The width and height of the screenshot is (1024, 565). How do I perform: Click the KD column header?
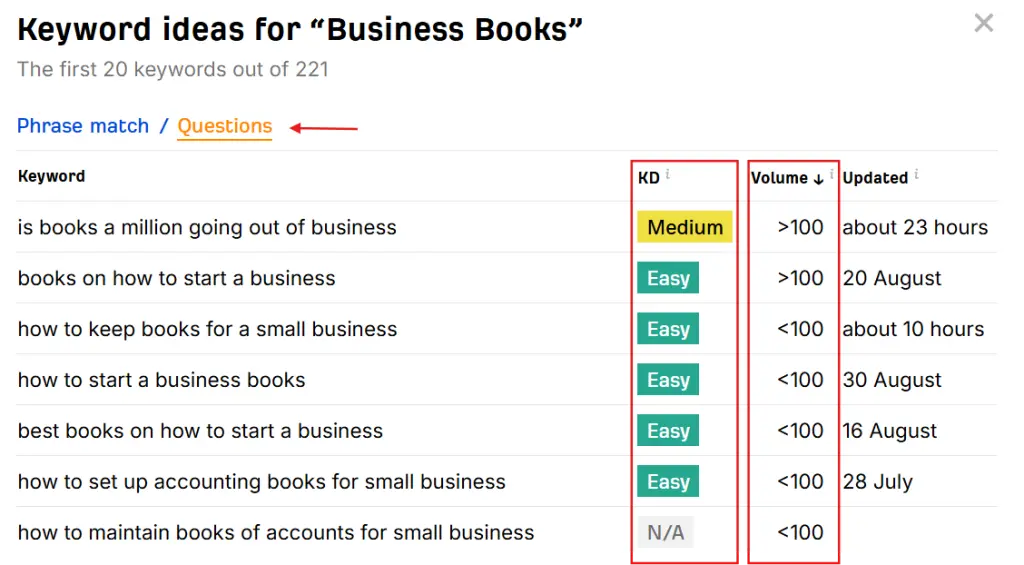(x=648, y=178)
